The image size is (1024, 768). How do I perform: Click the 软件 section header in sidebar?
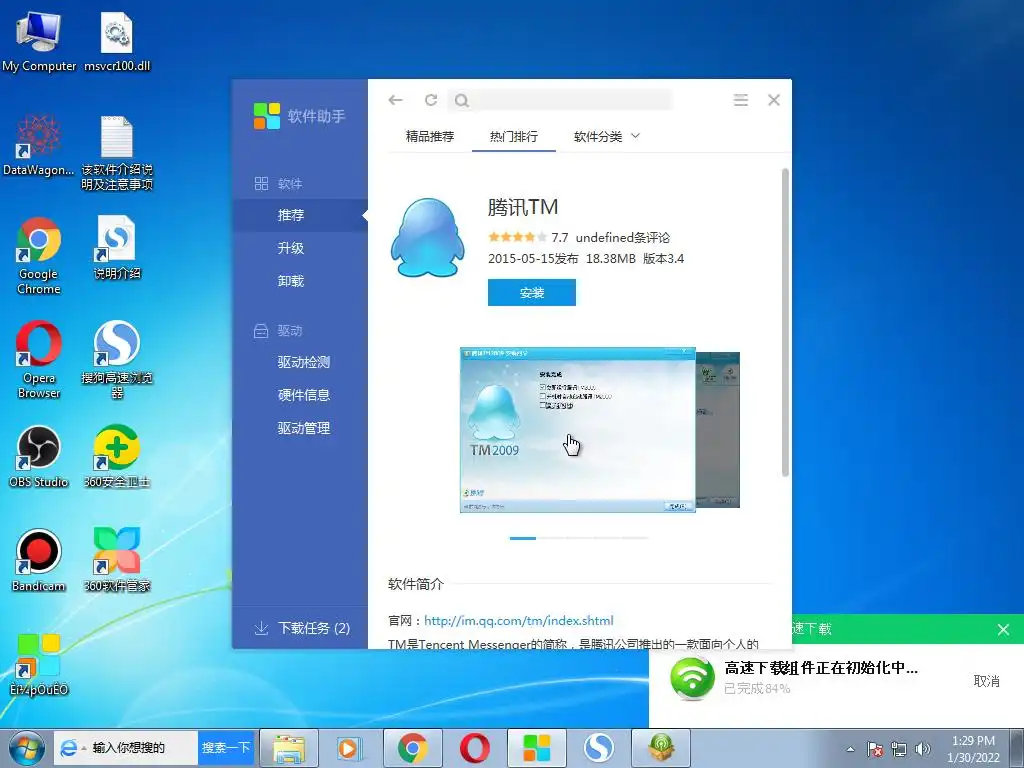(278, 184)
